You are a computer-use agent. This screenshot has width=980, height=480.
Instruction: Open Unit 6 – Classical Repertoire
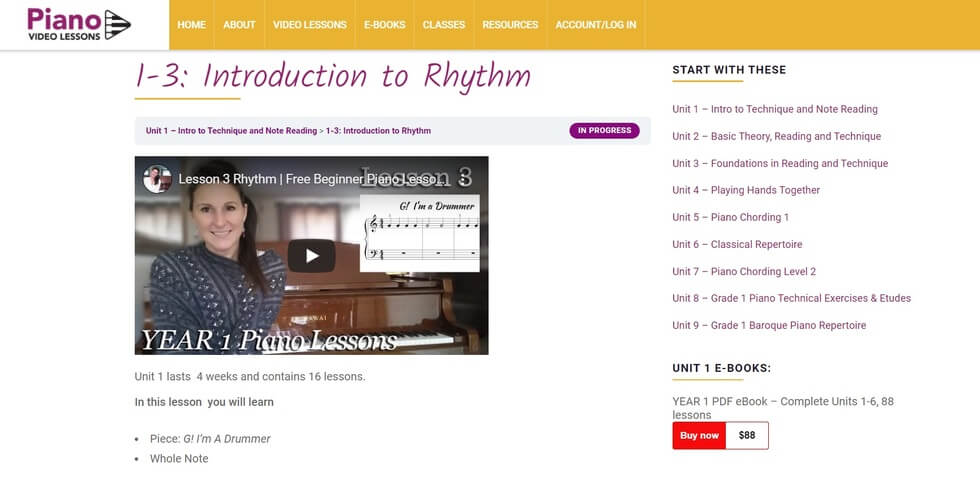point(738,244)
